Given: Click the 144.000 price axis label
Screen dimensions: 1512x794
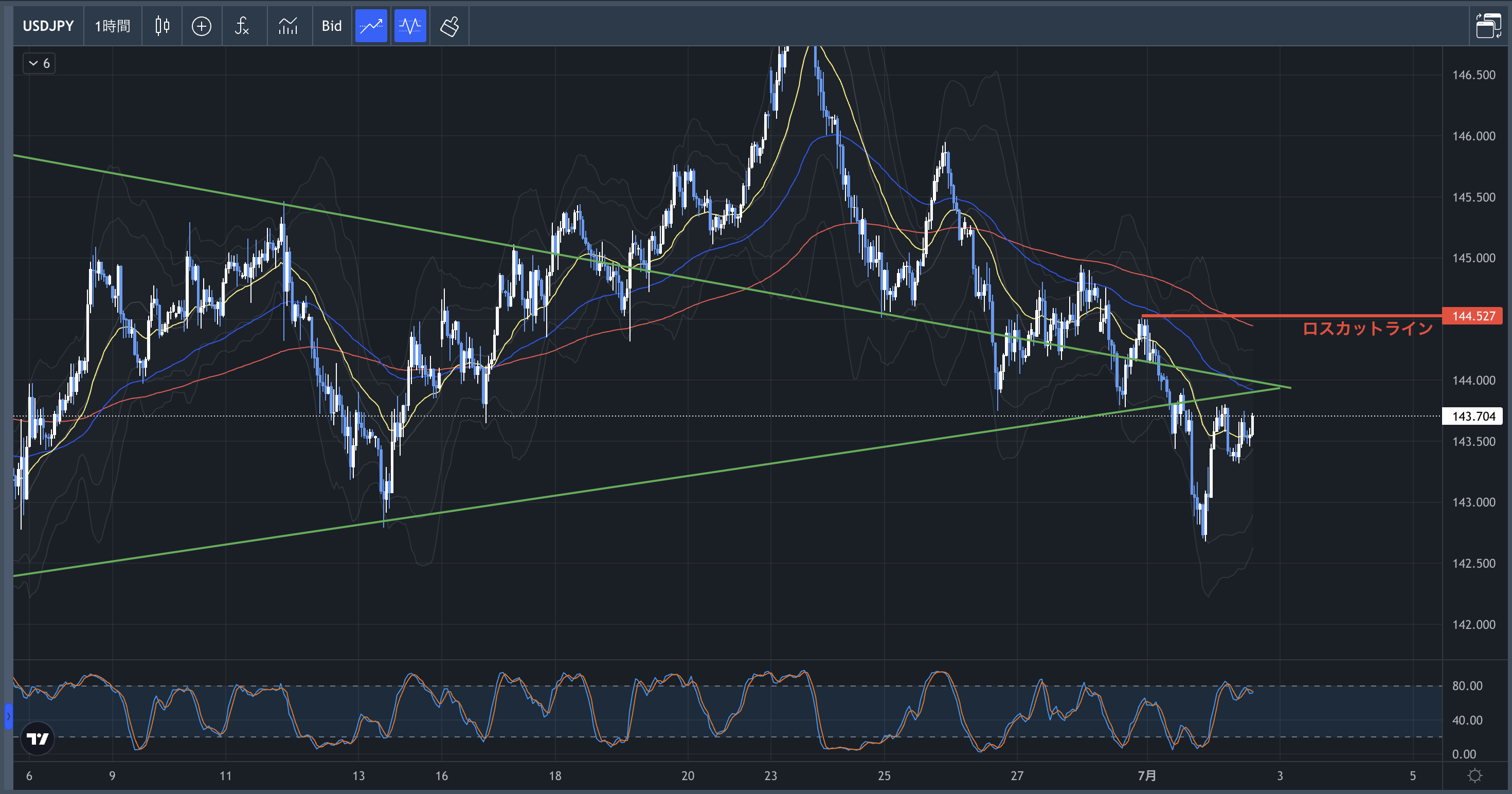Looking at the screenshot, I should tap(1473, 380).
